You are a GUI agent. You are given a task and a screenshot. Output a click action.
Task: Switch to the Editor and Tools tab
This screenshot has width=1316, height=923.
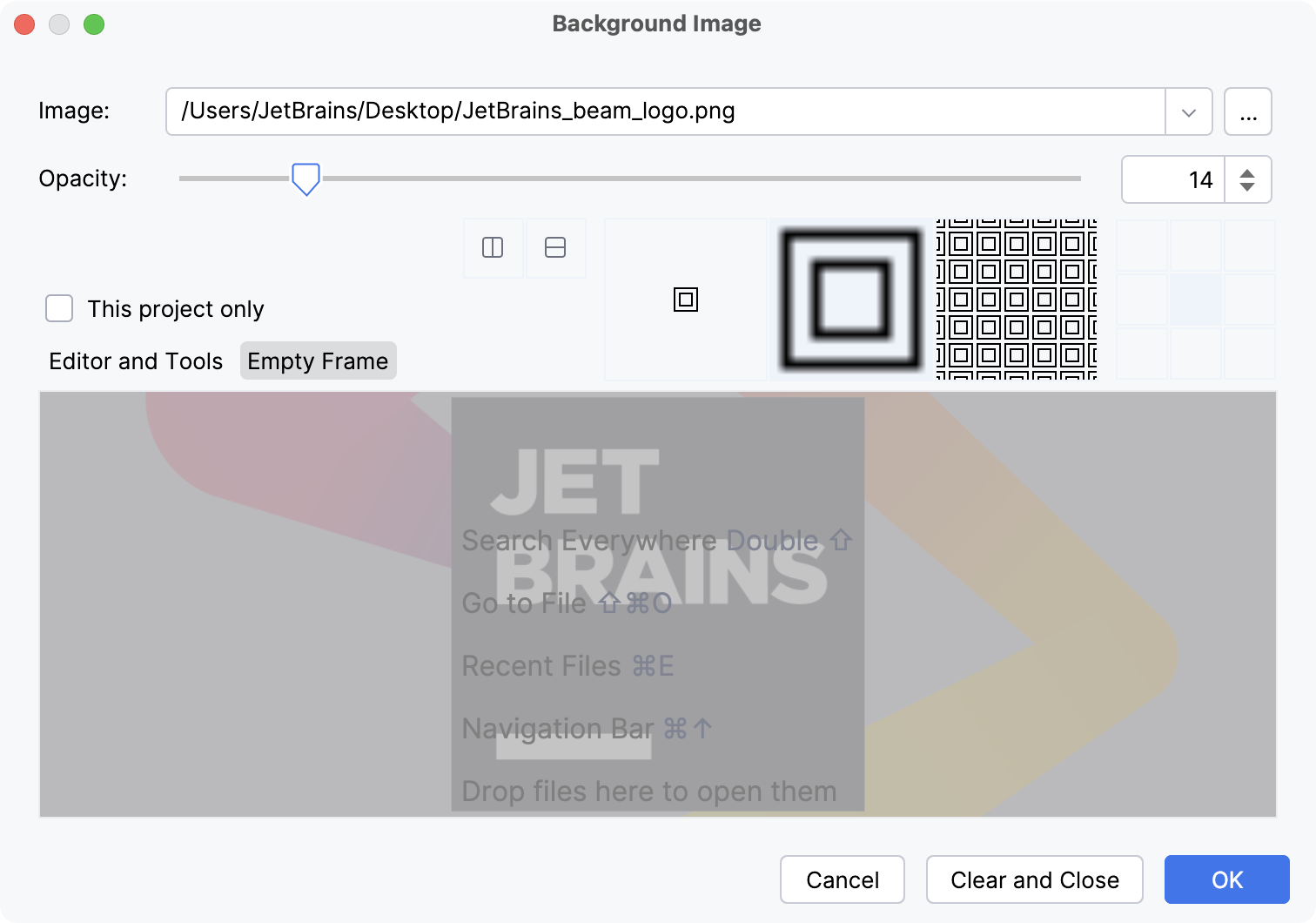(135, 360)
